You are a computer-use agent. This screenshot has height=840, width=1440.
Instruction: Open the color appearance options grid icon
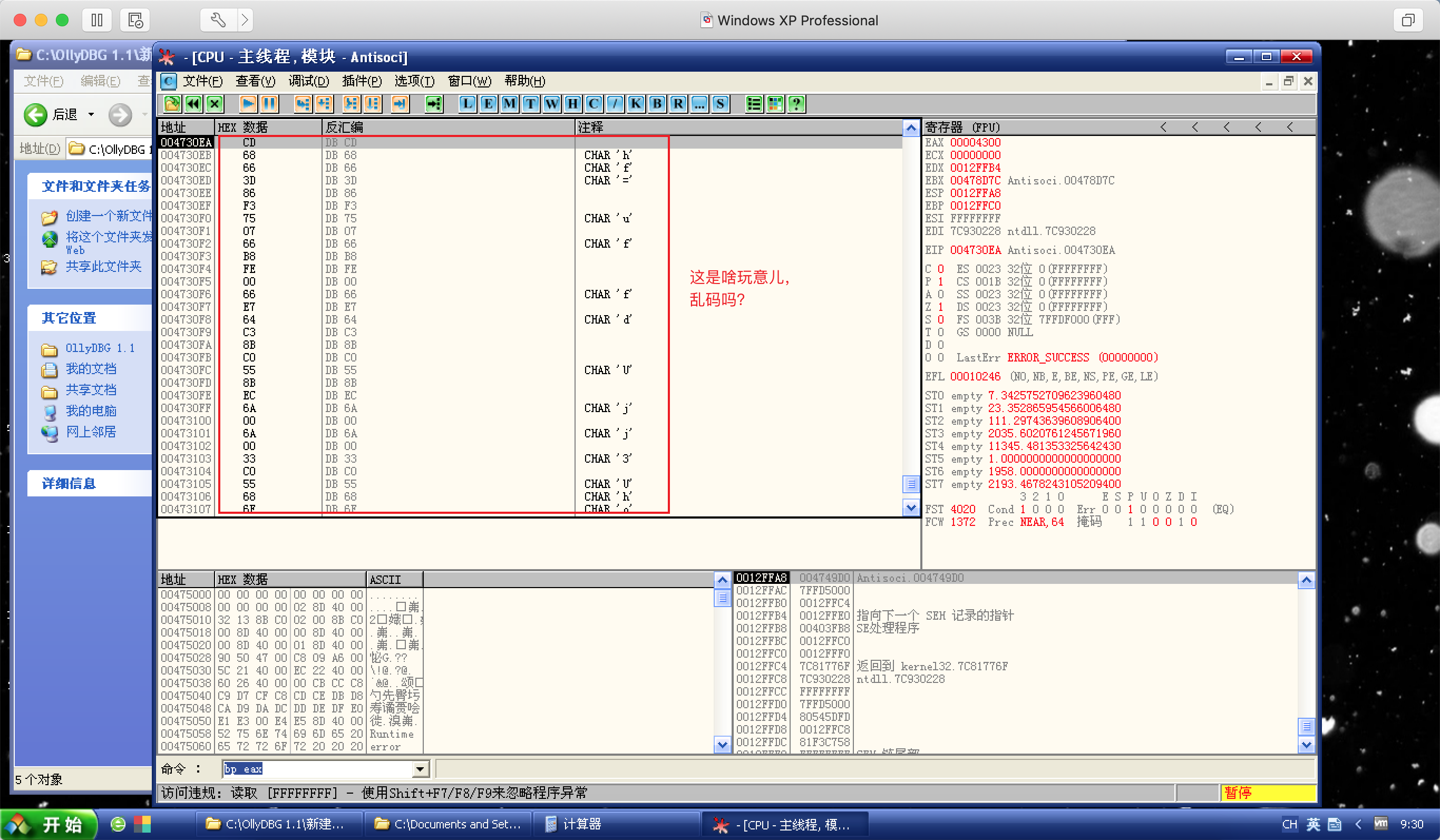(775, 103)
